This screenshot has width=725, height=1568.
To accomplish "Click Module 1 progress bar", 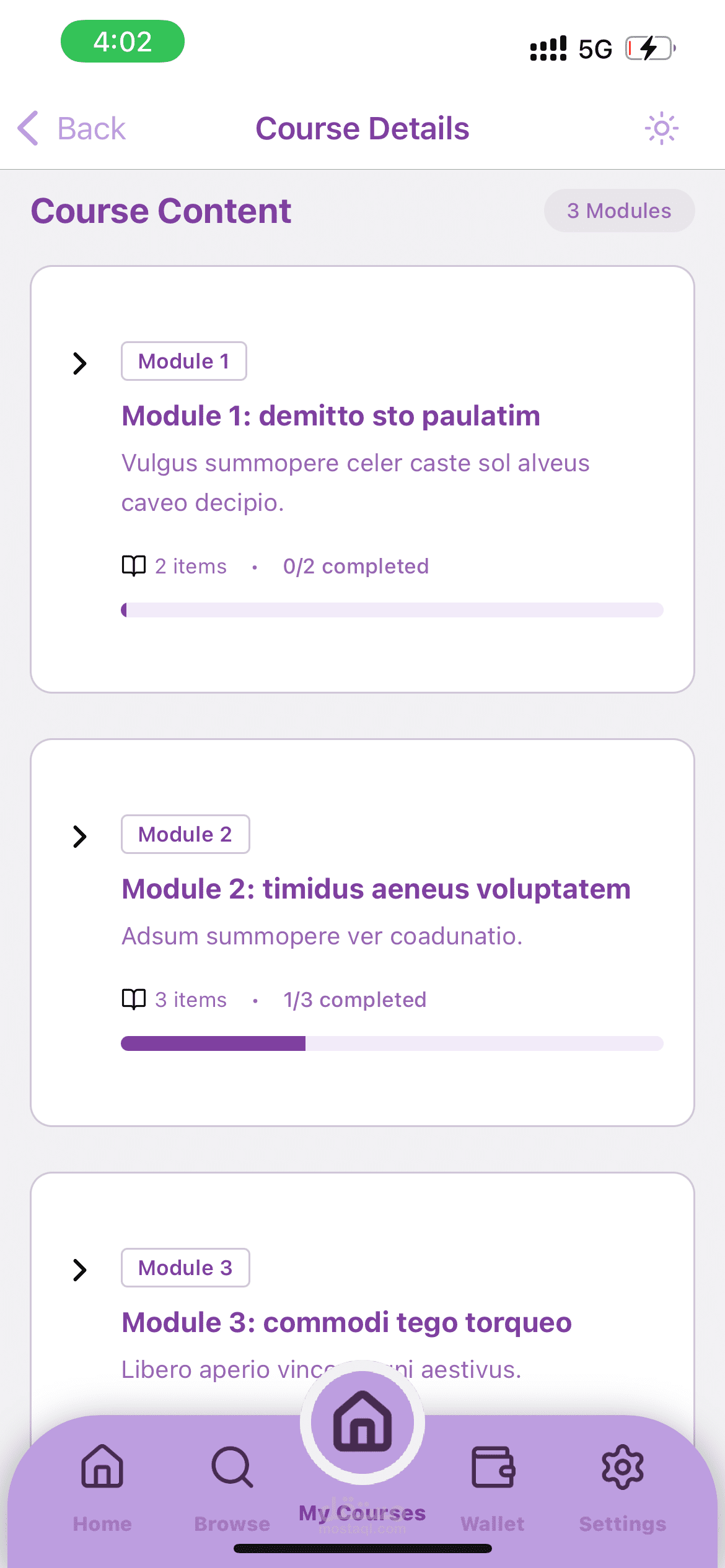I will (x=392, y=610).
